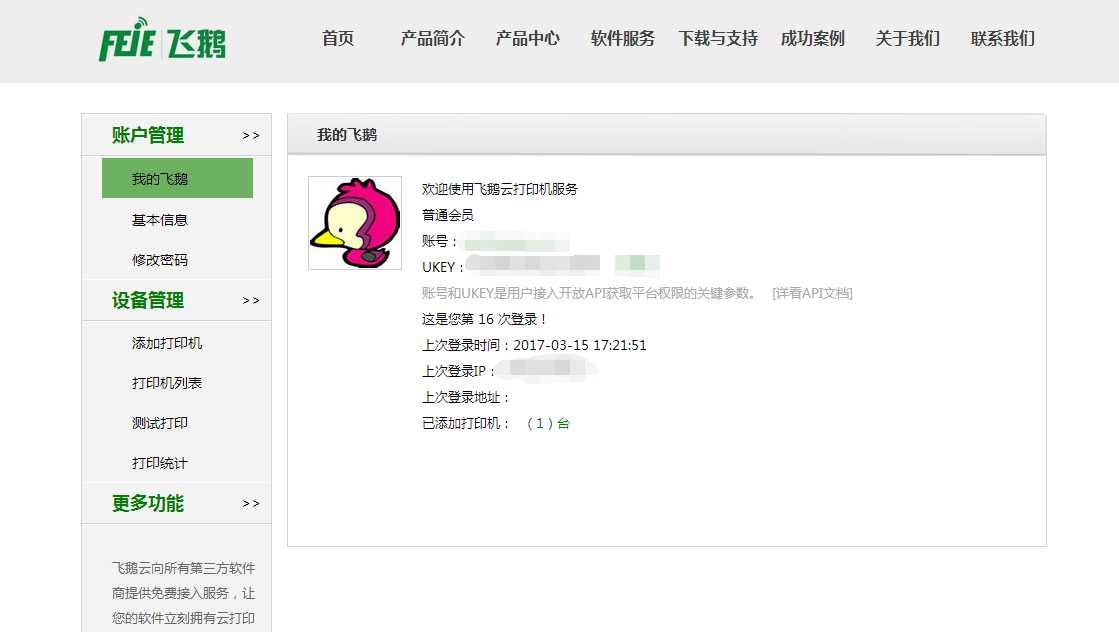
Task: Select 我的飞鹅 in the sidebar
Action: click(x=177, y=178)
